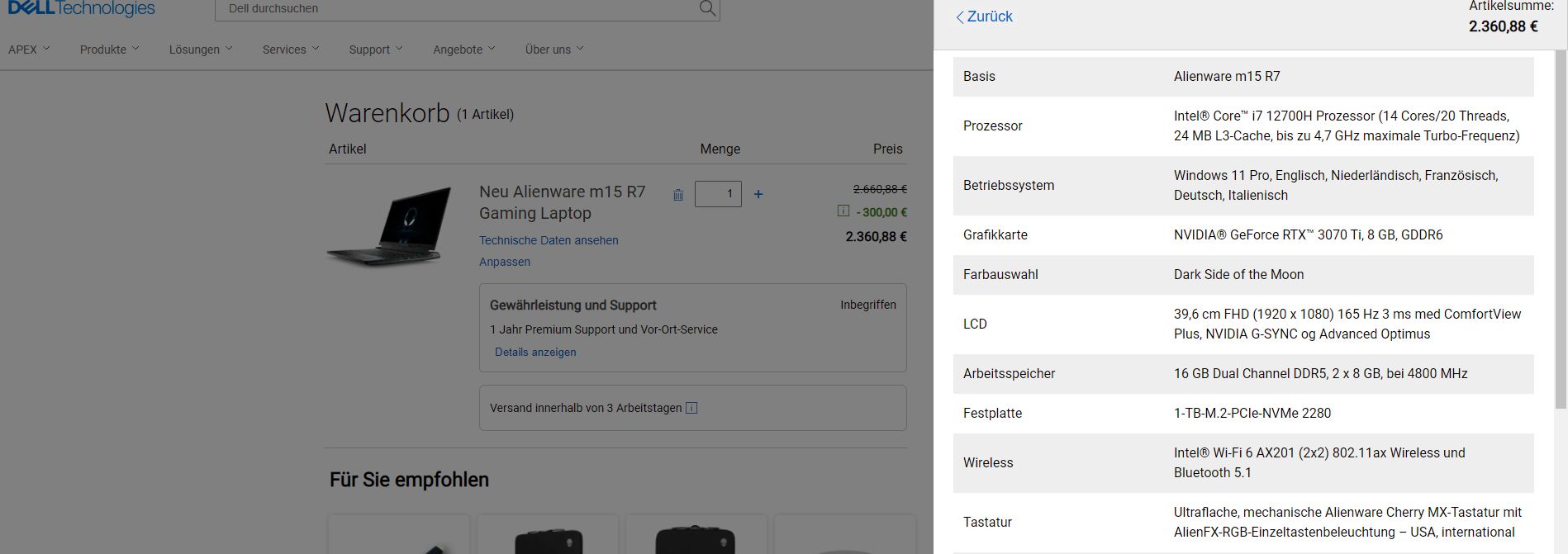Click the search magnifier icon
Image resolution: width=1568 pixels, height=554 pixels.
coord(707,8)
